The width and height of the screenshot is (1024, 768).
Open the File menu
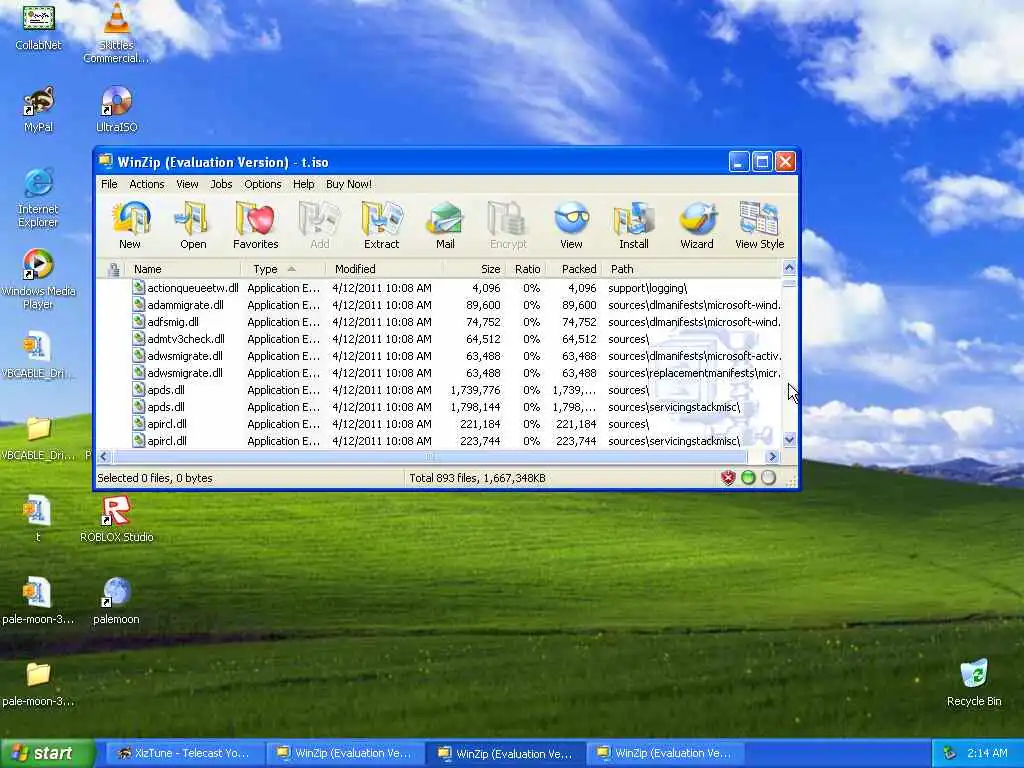[x=109, y=184]
